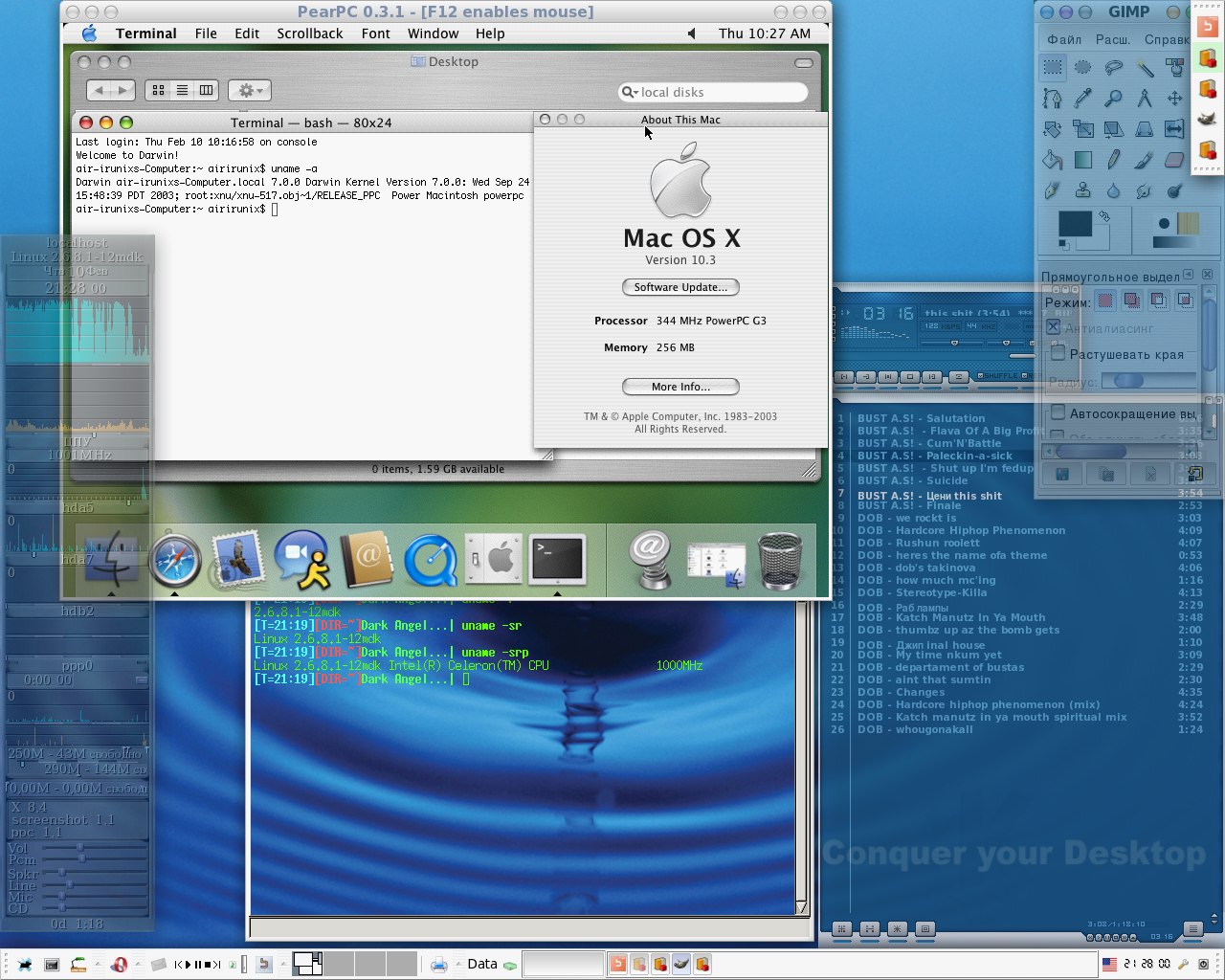Open iChat from the Mac OS X dock
1225x980 pixels.
pyautogui.click(x=302, y=560)
